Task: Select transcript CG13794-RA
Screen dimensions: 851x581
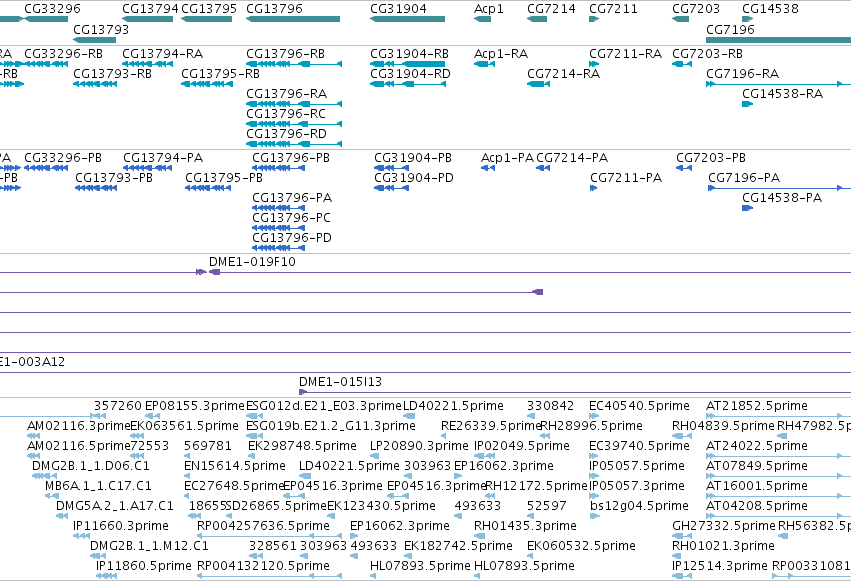Action: [x=162, y=54]
